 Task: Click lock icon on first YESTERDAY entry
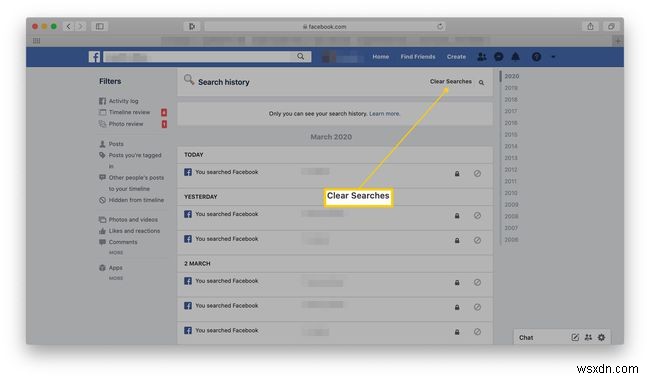[x=457, y=216]
